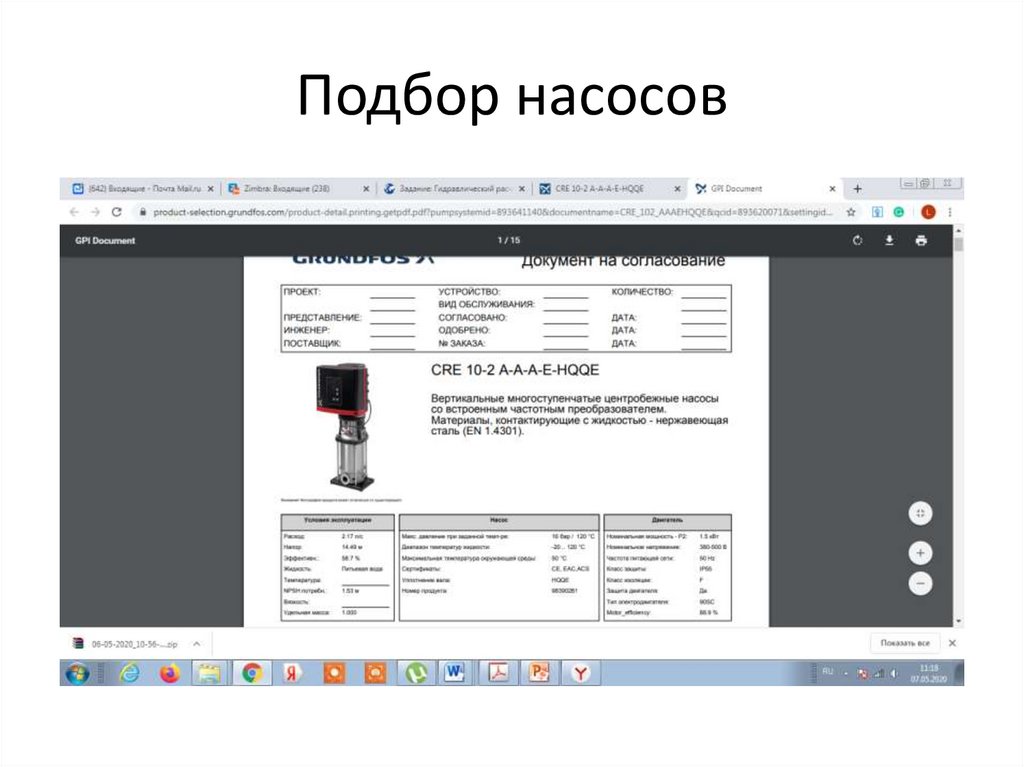
Task: Click the fit-to-page icon on the right side
Action: coord(919,512)
